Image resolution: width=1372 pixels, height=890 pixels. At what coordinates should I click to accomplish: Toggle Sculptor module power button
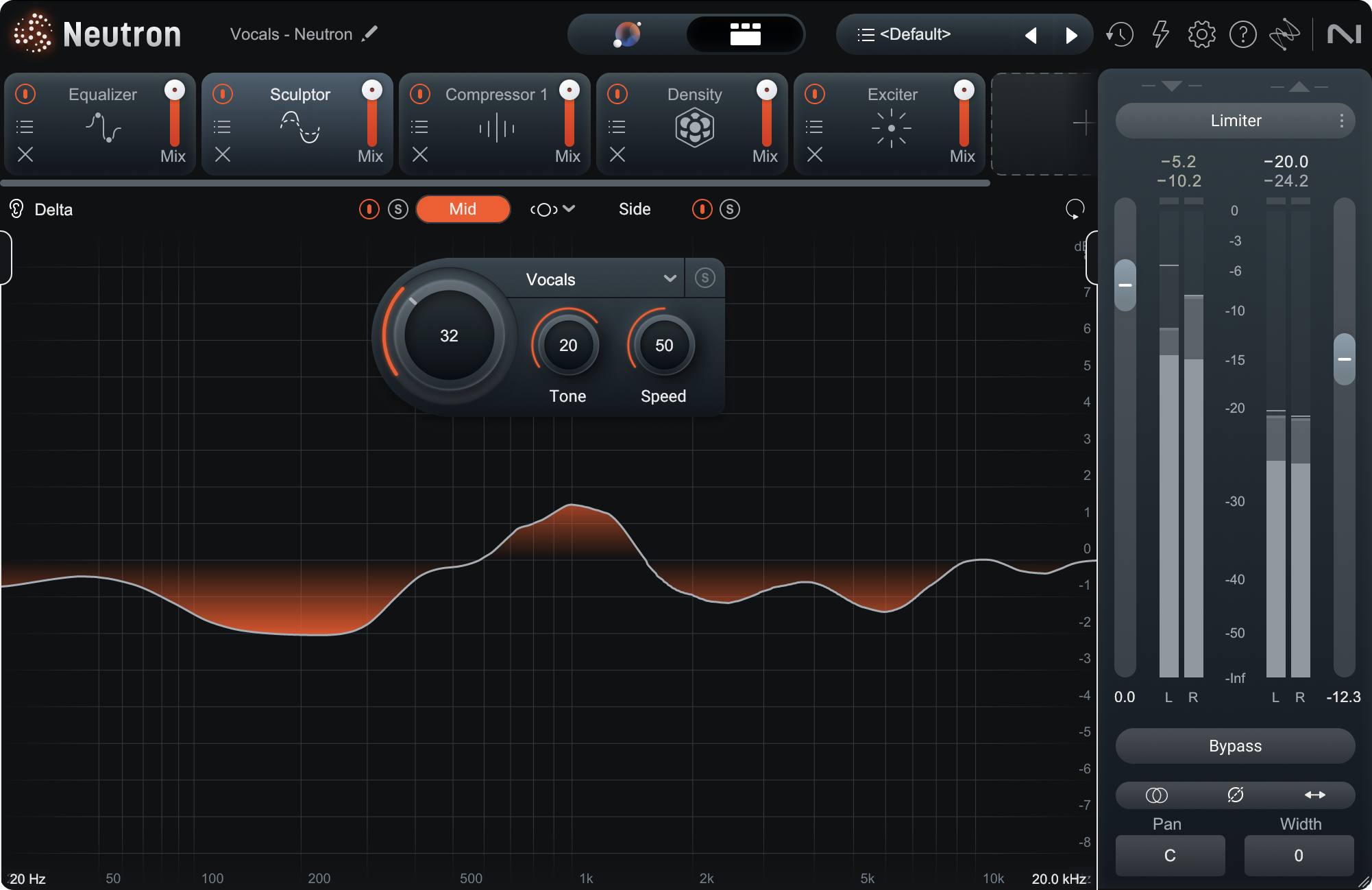[x=223, y=94]
